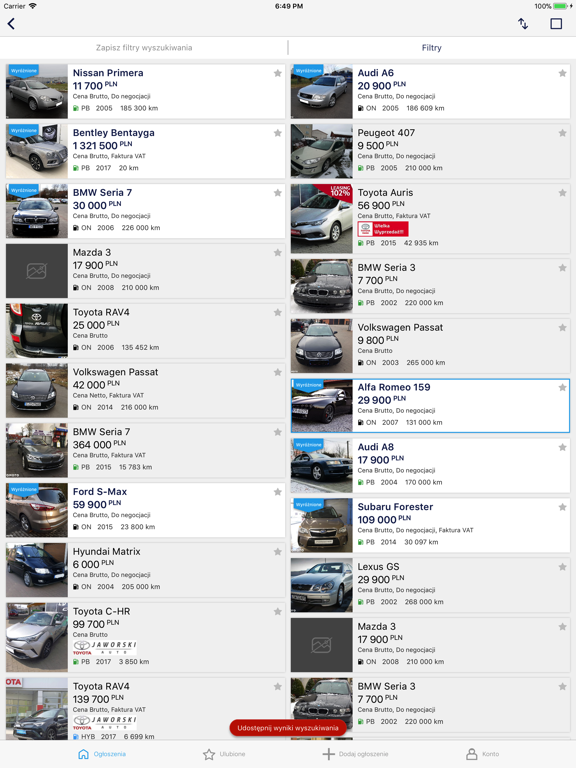Select the mileage text 185 300 km
576x768 pixels.
pyautogui.click(x=139, y=108)
